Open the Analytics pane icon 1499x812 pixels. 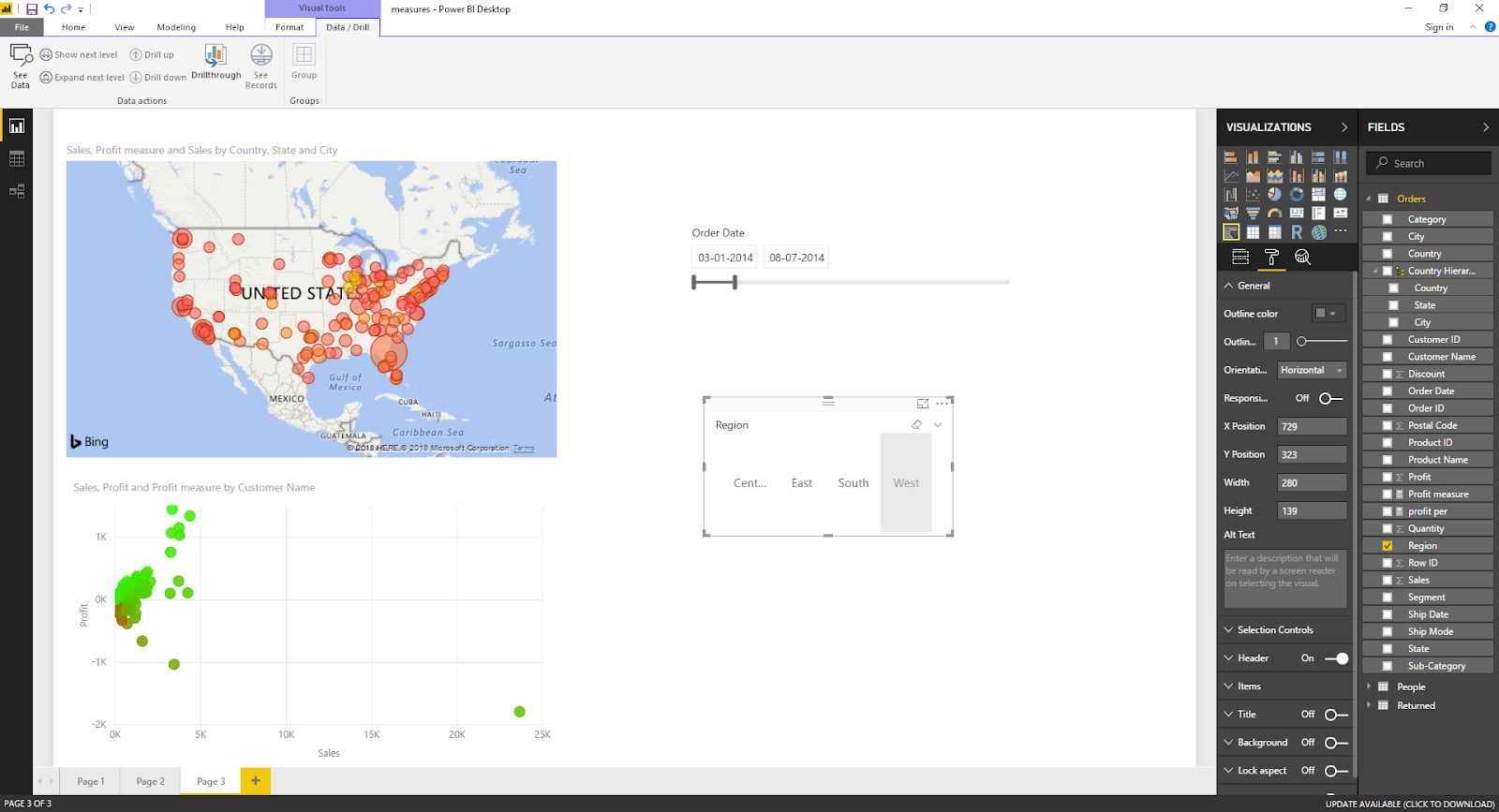coord(1302,257)
